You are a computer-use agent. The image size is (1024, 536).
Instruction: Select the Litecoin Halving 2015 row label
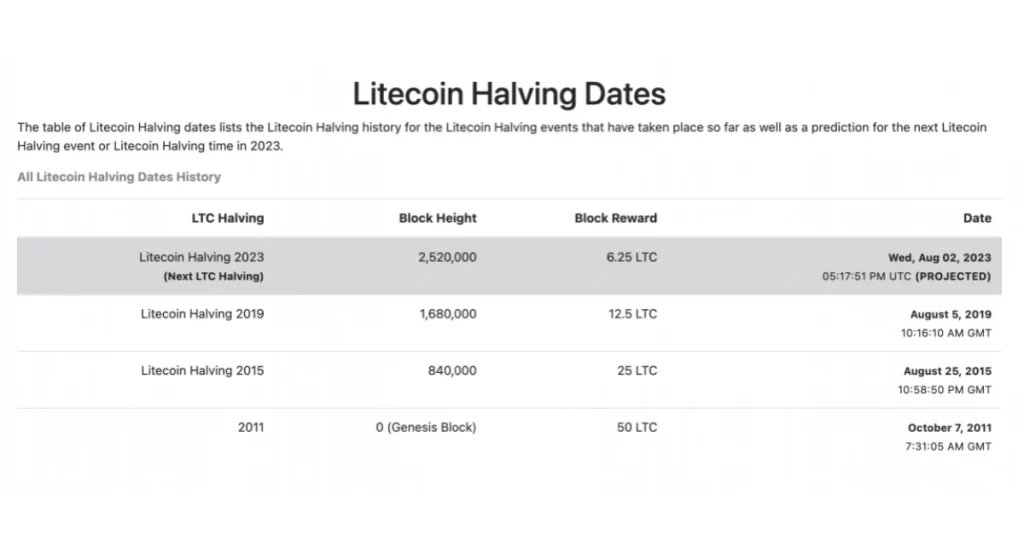click(202, 371)
